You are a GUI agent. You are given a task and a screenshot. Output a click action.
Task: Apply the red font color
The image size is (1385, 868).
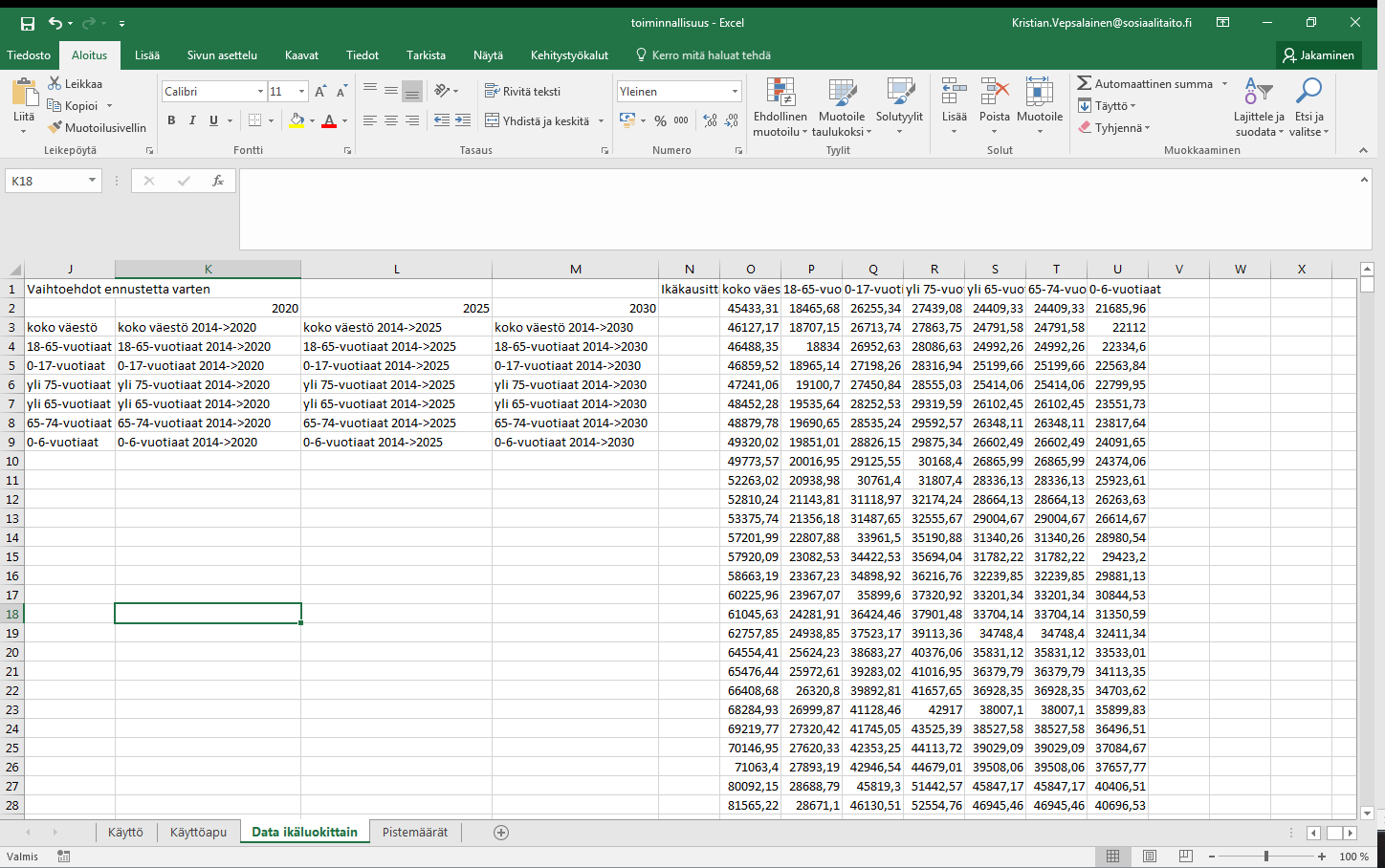(x=329, y=120)
